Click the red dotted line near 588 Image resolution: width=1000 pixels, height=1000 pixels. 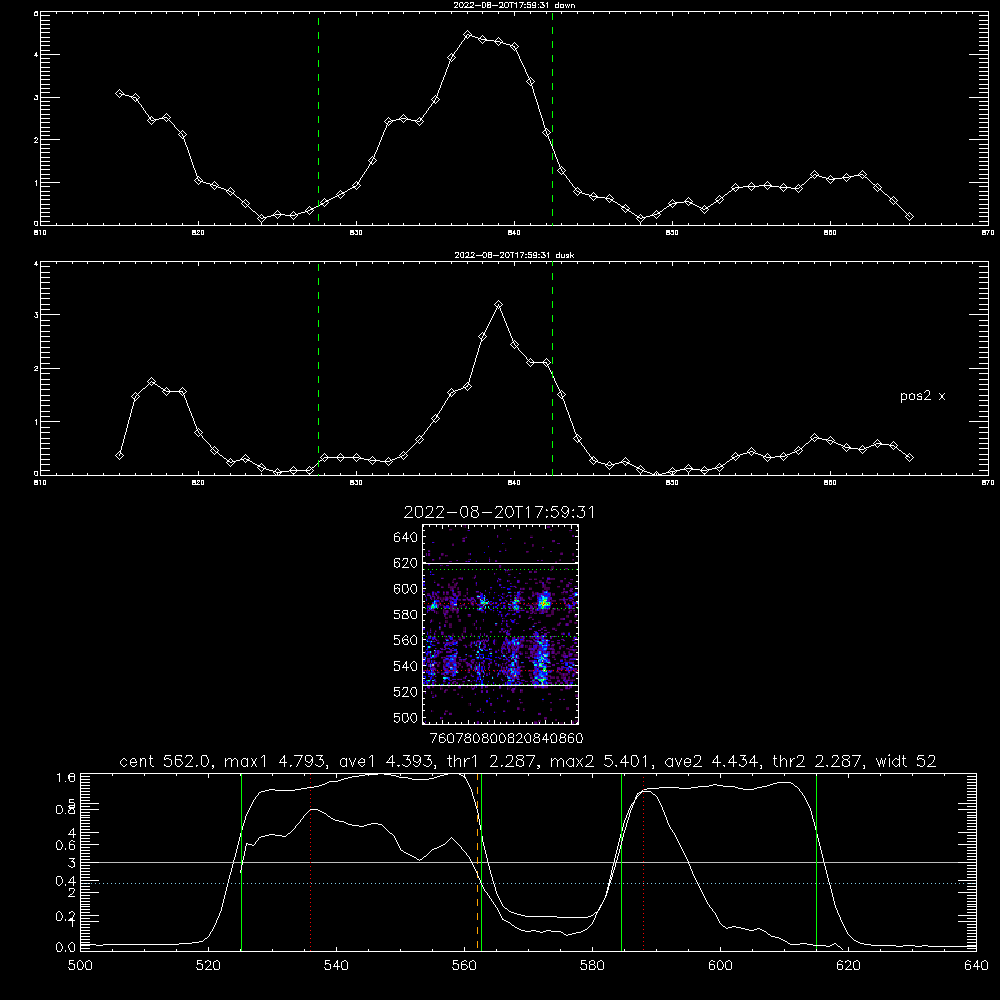tap(643, 862)
